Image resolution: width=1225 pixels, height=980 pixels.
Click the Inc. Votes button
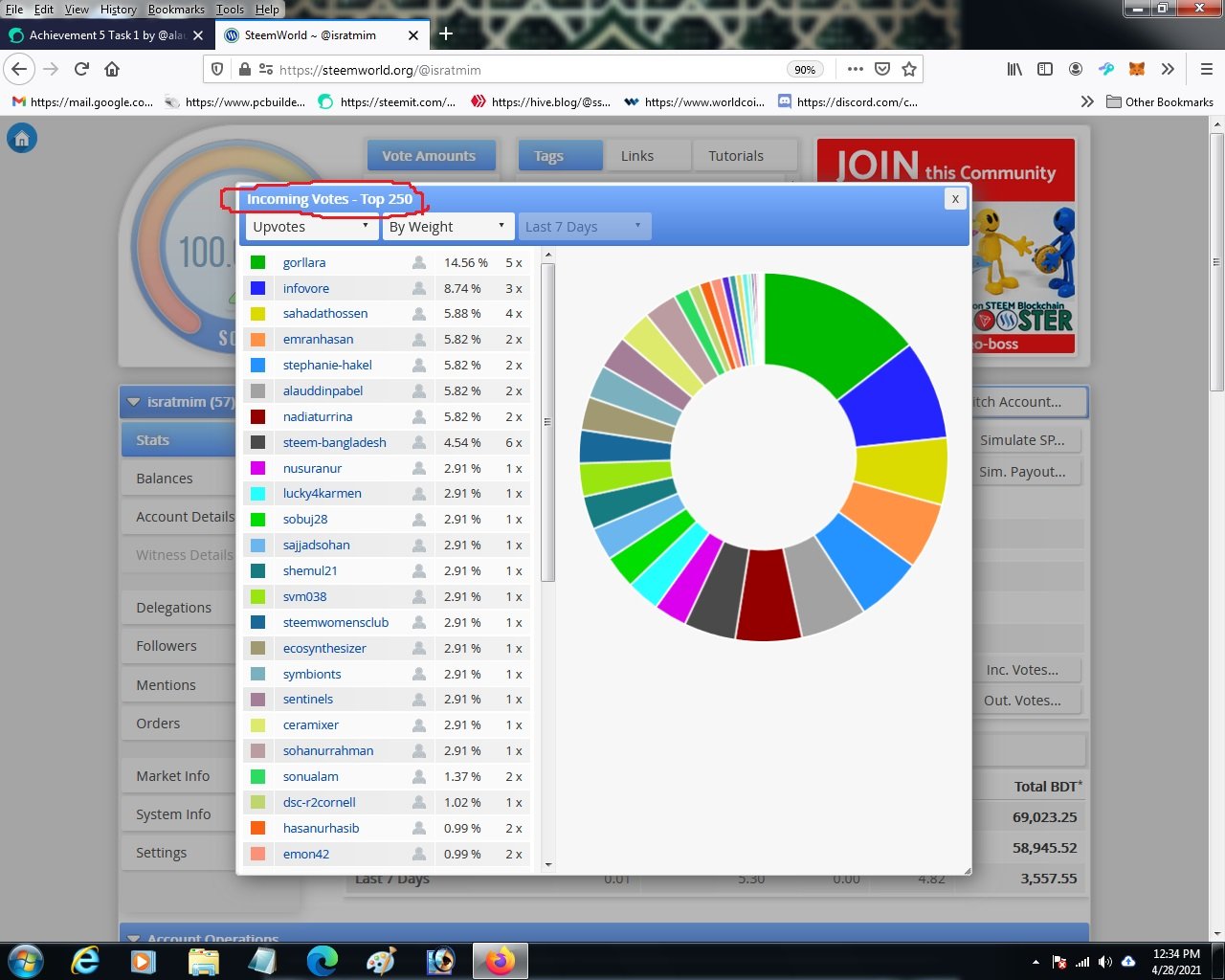click(1022, 670)
